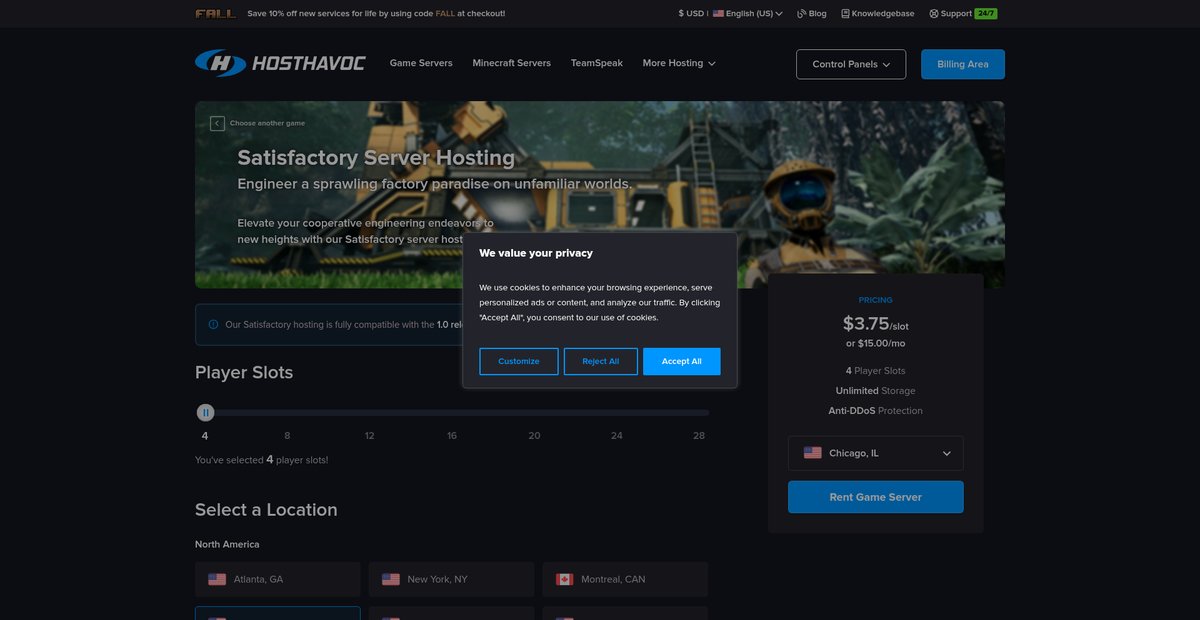Viewport: 1200px width, 620px height.
Task: Accept all cookies
Action: coord(682,361)
